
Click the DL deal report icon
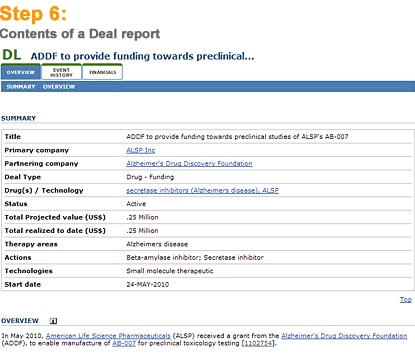coord(12,55)
